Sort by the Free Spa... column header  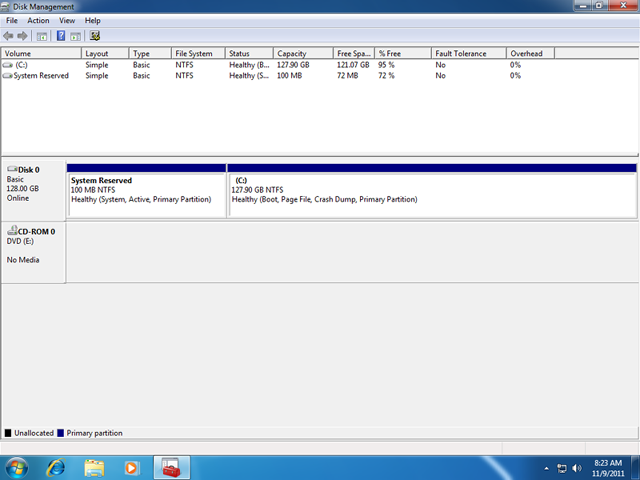click(x=354, y=53)
